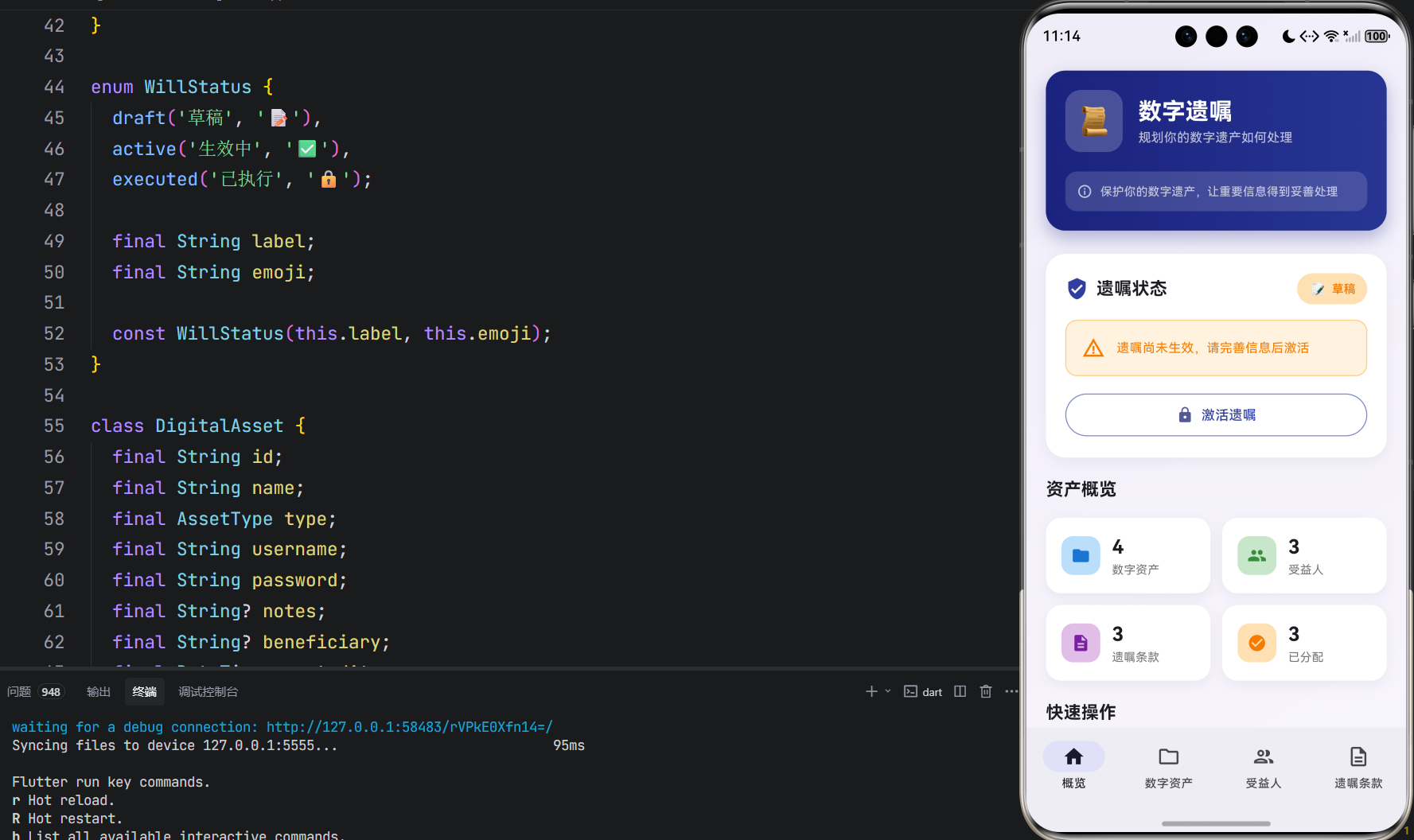Switch to the 输出 output tab
This screenshot has width=1414, height=840.
tap(99, 692)
